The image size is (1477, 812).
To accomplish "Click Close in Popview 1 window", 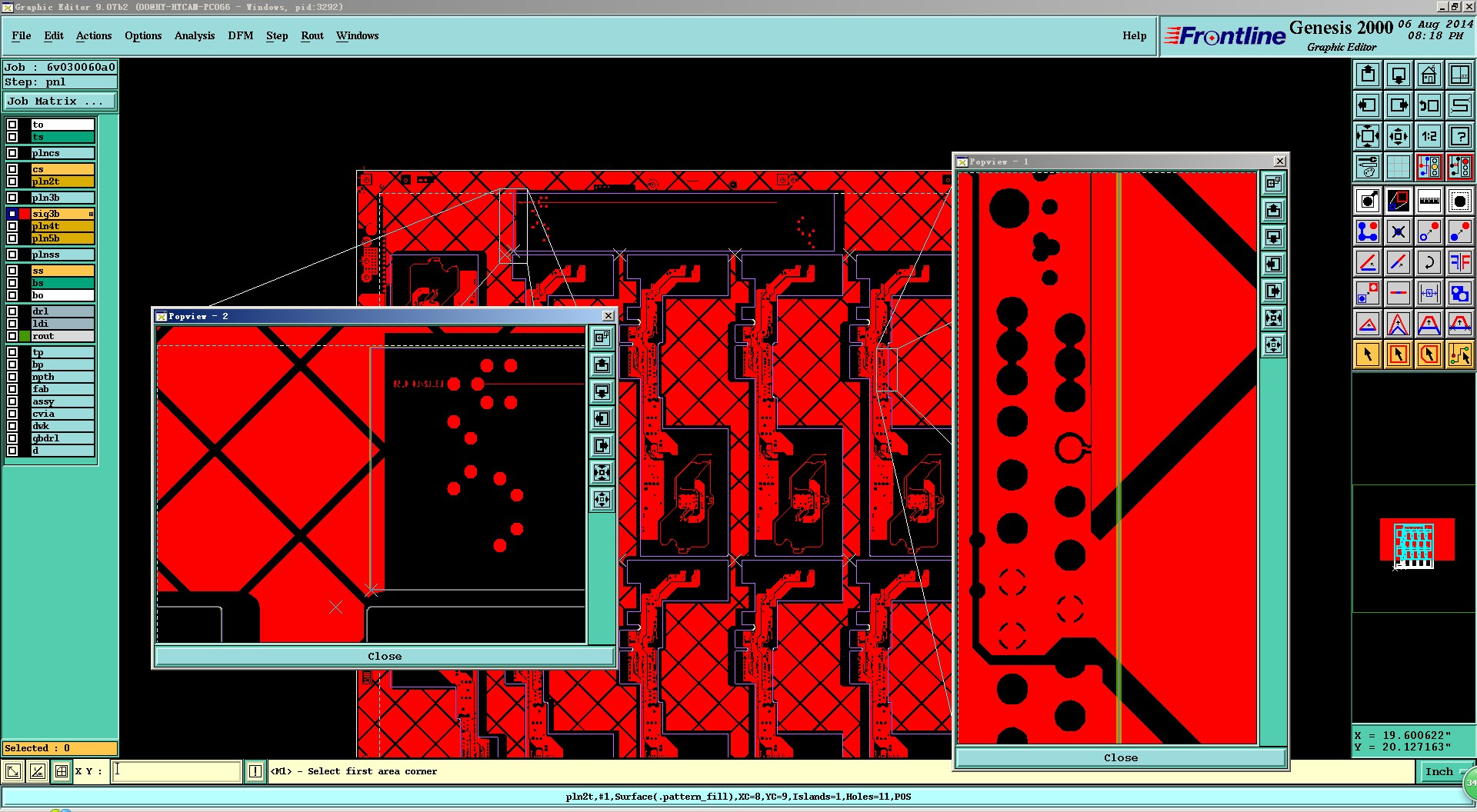I will (x=1120, y=757).
